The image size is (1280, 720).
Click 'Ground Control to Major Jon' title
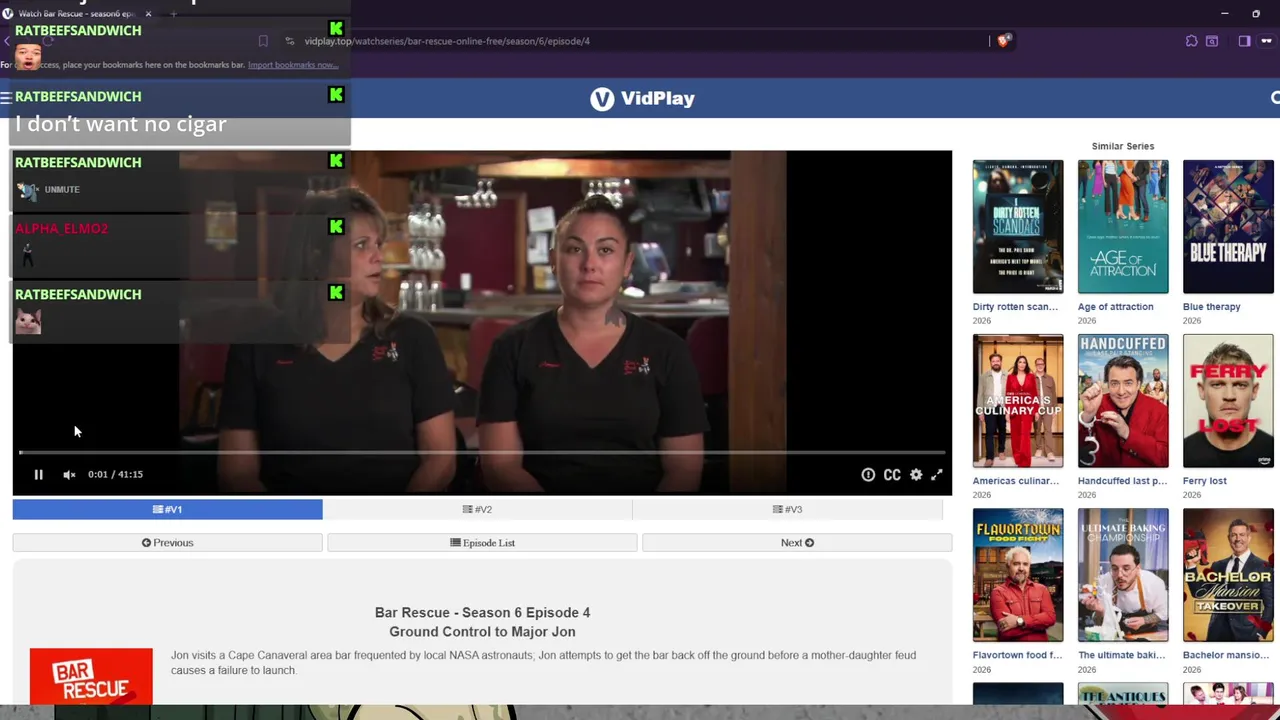[x=482, y=632]
